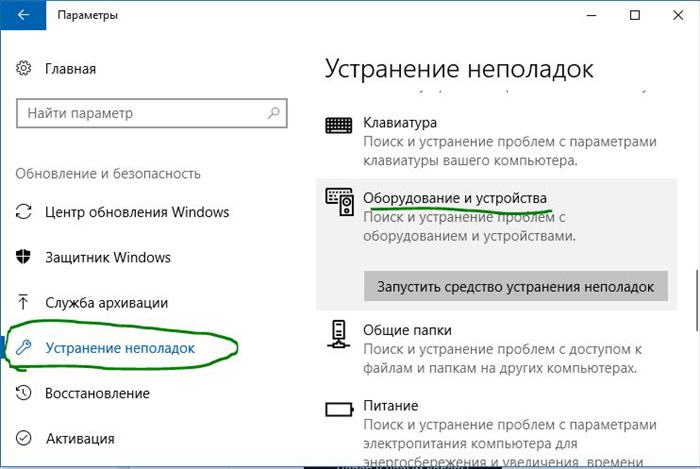Screen dimensions: 700x469
Task: Click description 'Поиск и устранение проблем с доступом'
Action: click(503, 349)
